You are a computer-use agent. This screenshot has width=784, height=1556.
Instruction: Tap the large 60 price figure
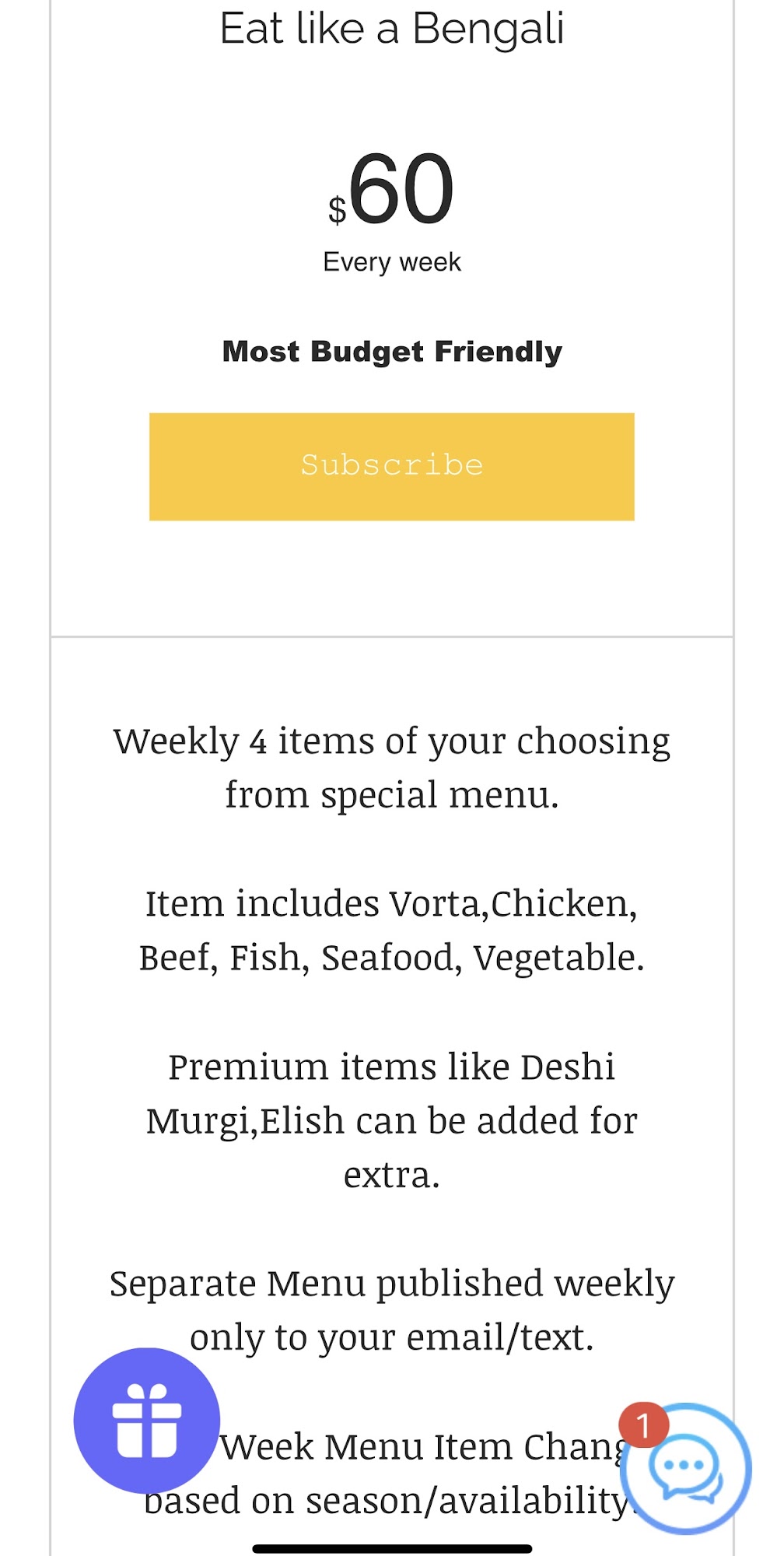(x=401, y=188)
